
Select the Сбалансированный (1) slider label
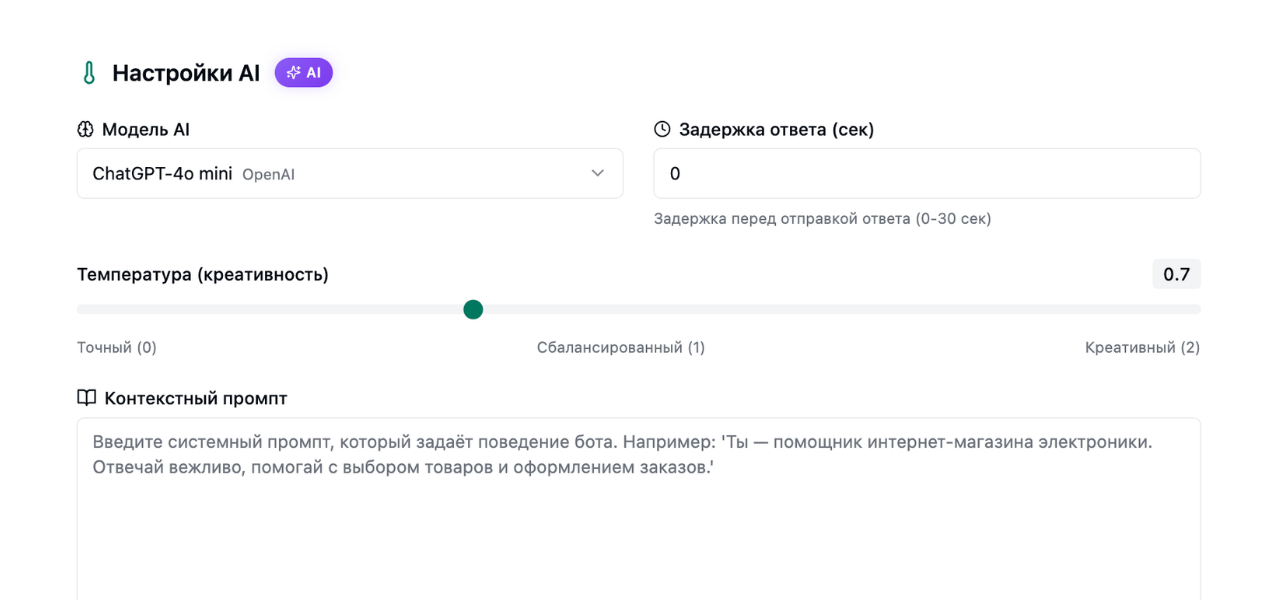(x=620, y=348)
